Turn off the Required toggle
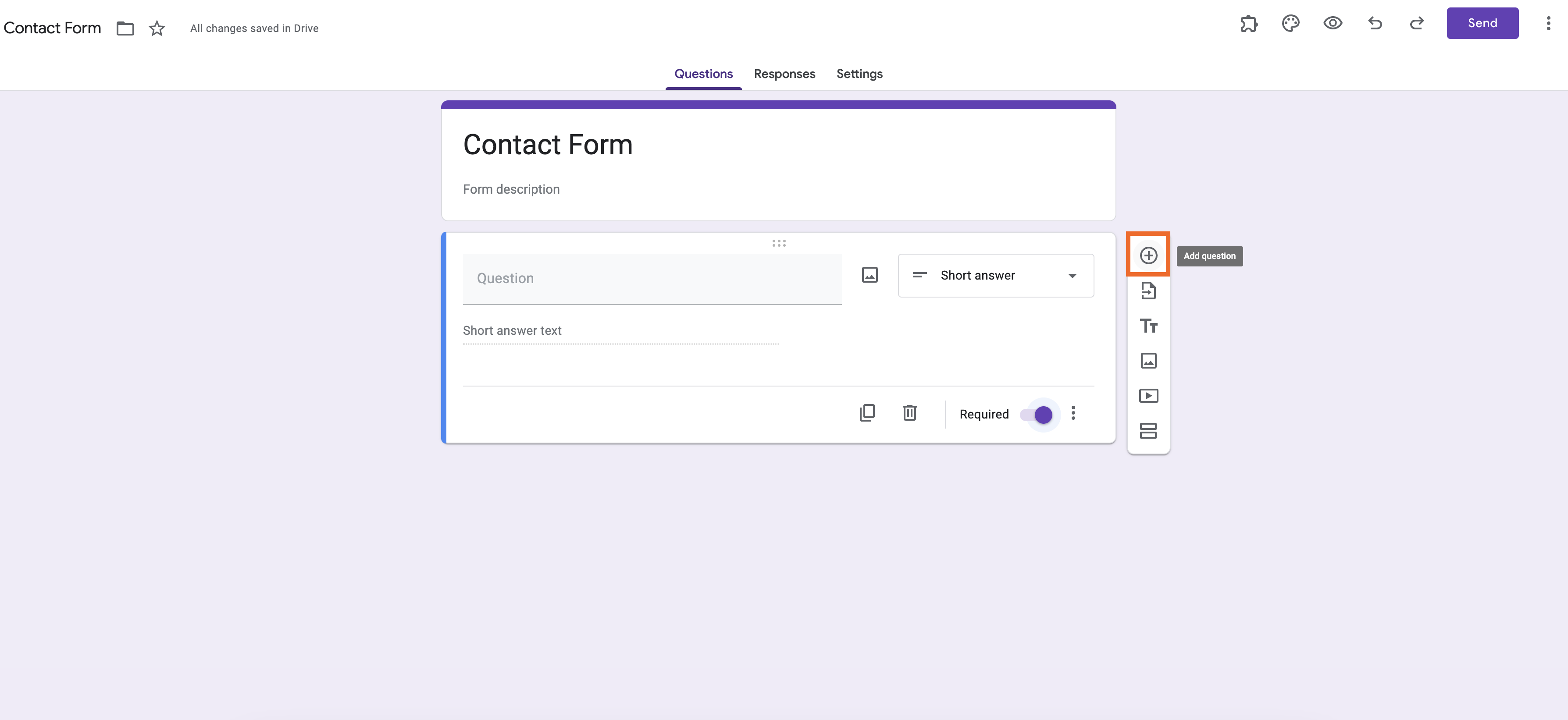This screenshot has width=1568, height=720. [1039, 415]
